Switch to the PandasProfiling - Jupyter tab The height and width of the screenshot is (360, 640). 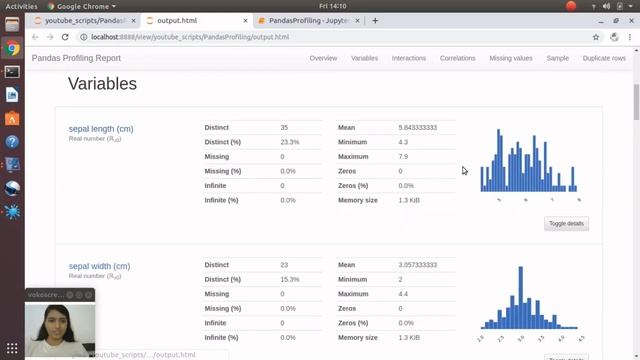309,20
